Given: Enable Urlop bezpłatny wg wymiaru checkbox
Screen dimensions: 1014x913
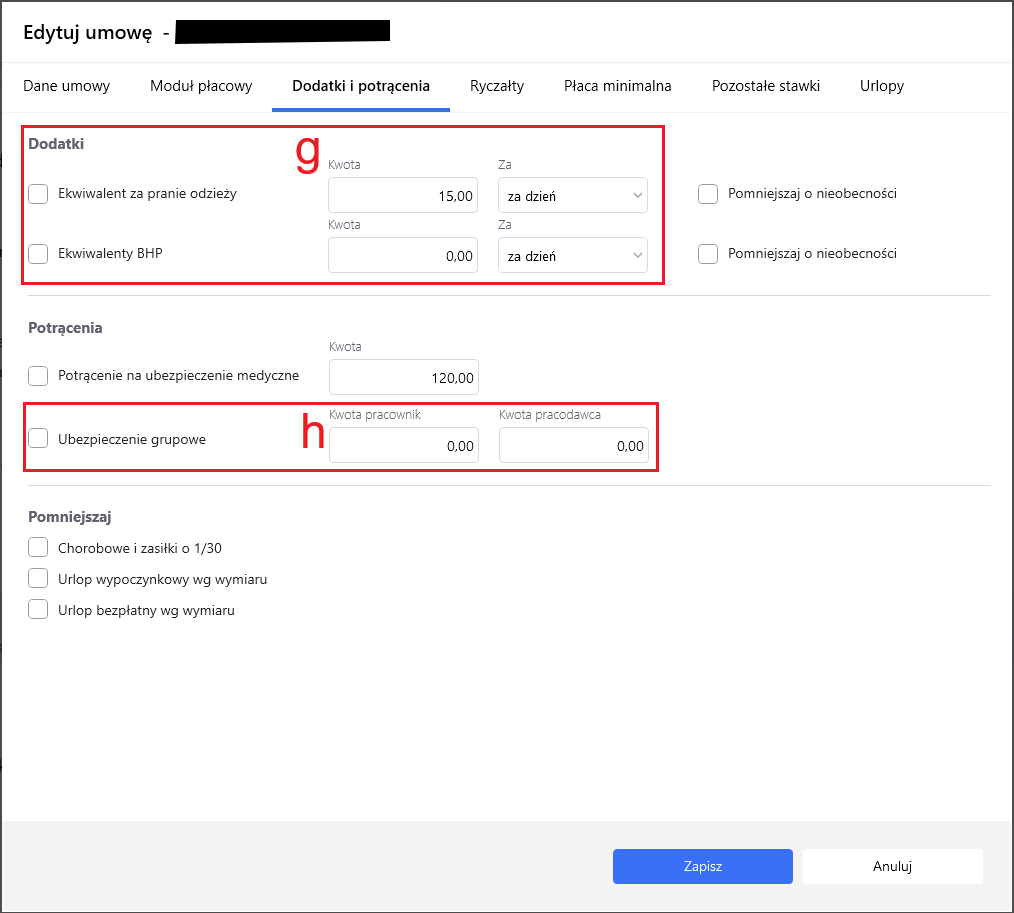Looking at the screenshot, I should point(38,610).
